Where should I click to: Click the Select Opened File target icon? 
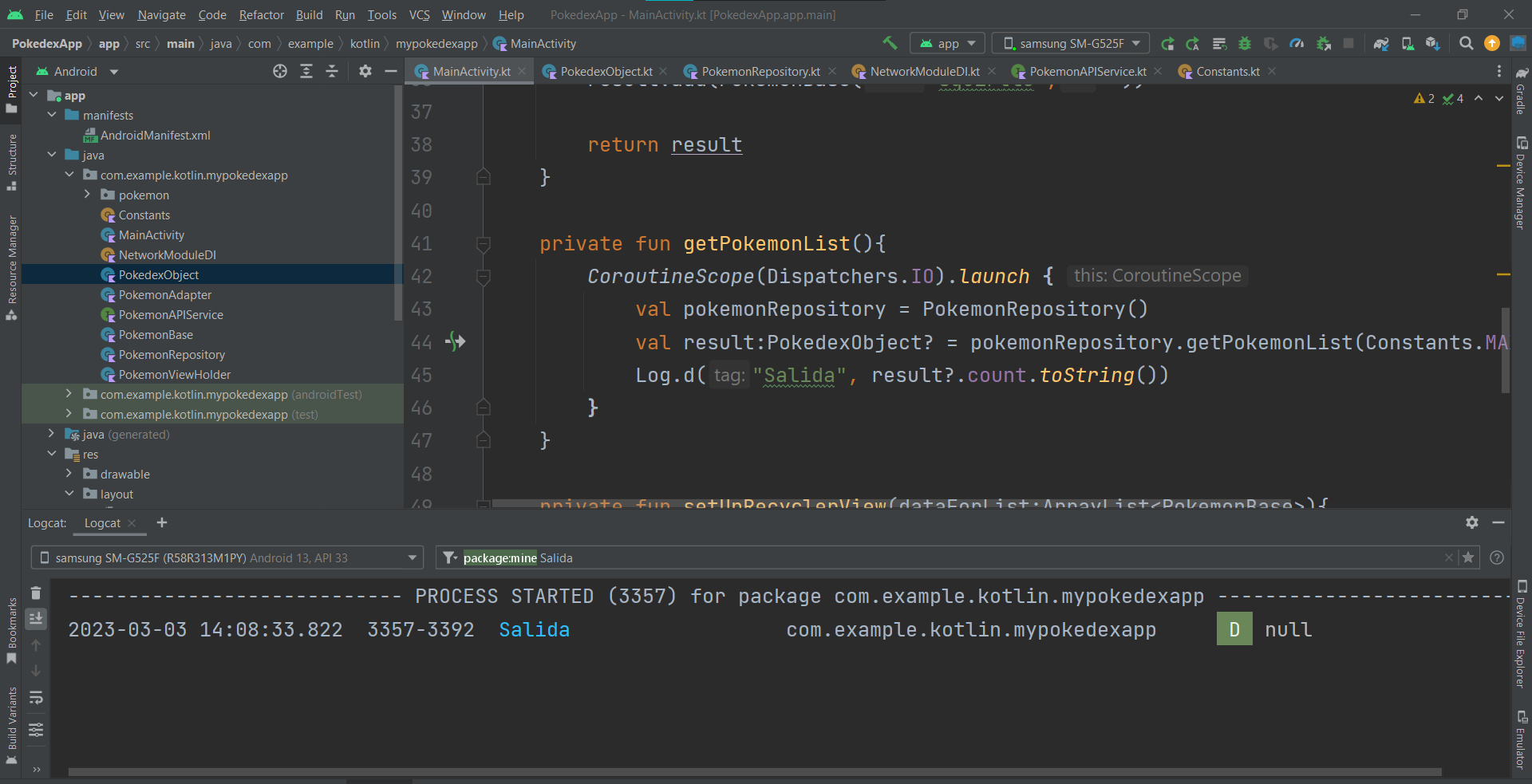click(280, 71)
